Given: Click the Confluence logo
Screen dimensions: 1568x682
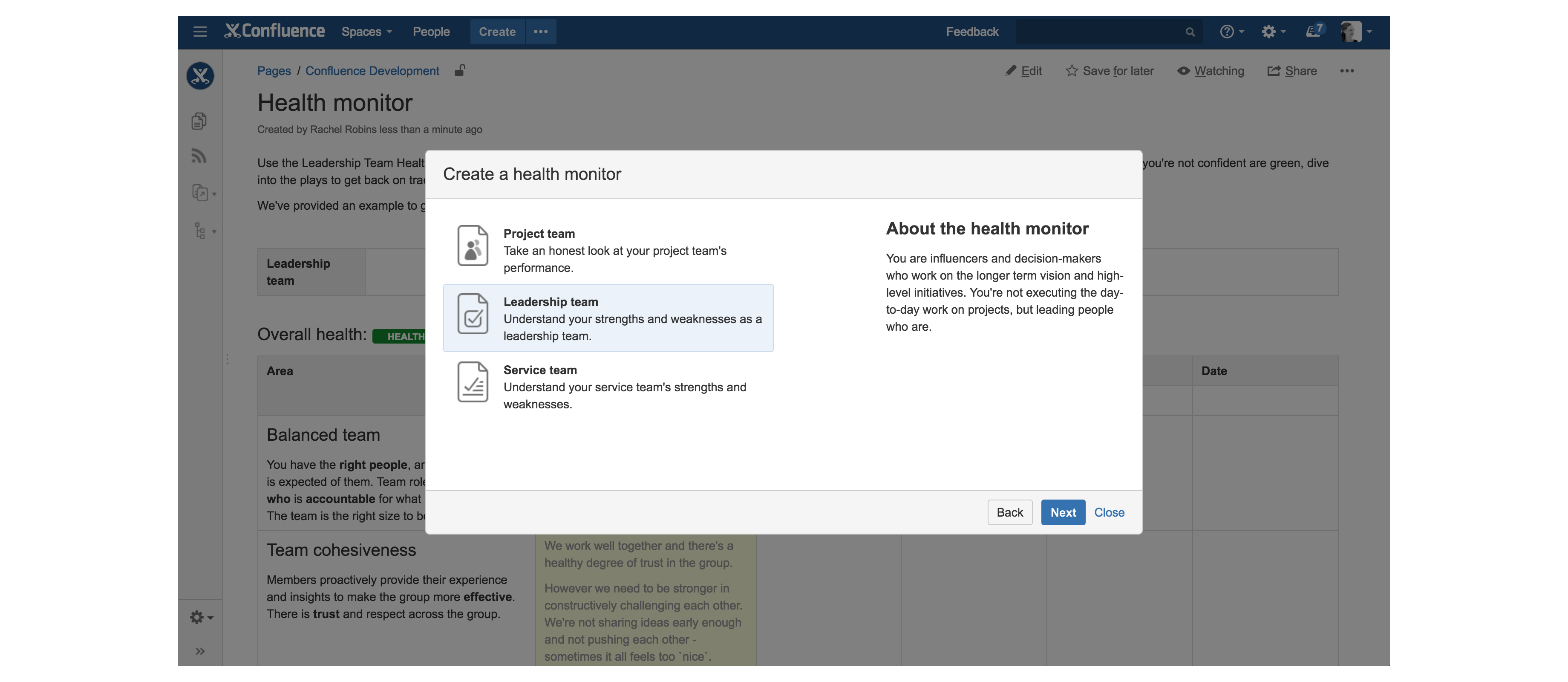Looking at the screenshot, I should (x=274, y=31).
